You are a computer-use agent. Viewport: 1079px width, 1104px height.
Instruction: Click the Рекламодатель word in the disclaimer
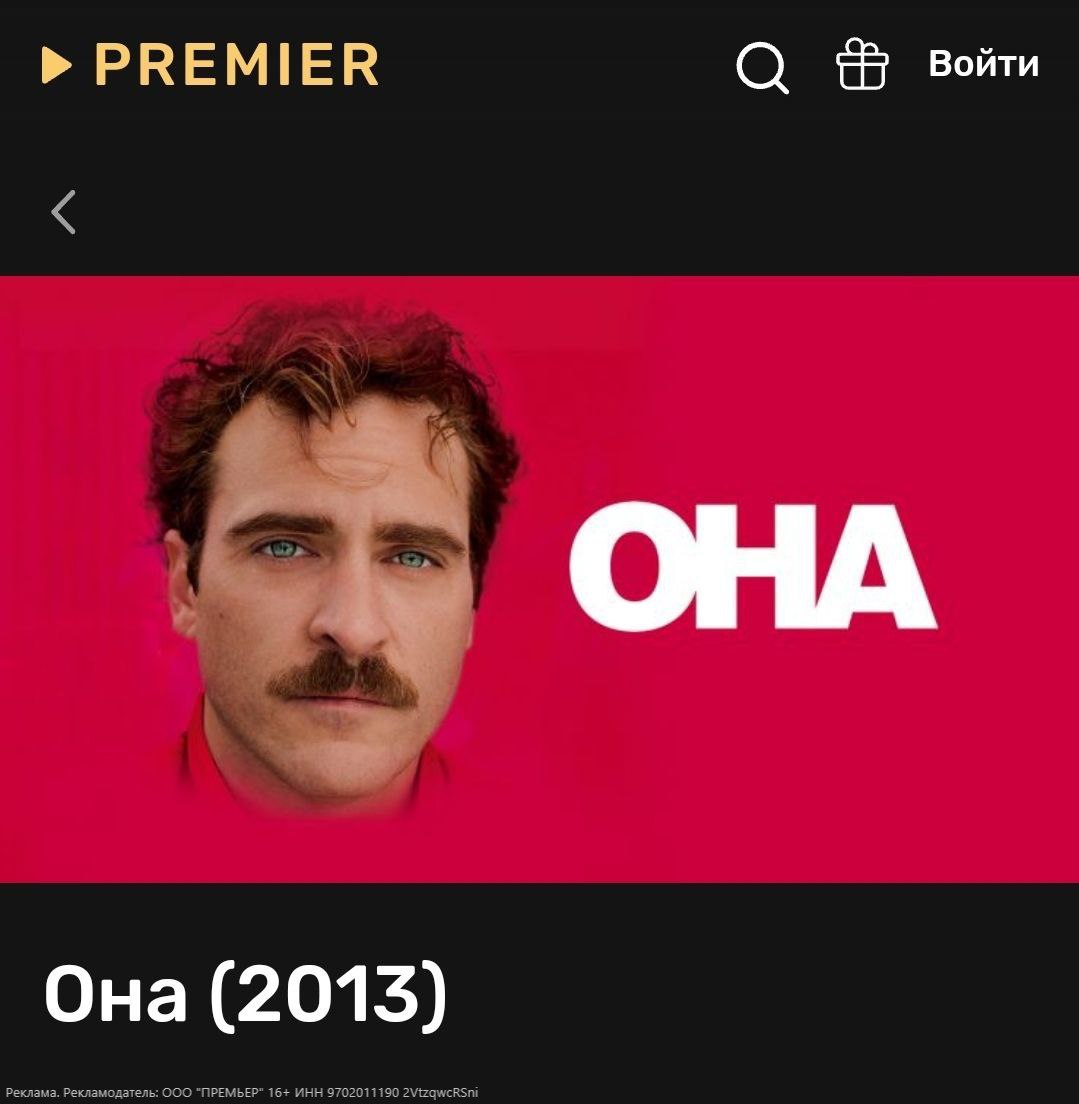point(111,1093)
